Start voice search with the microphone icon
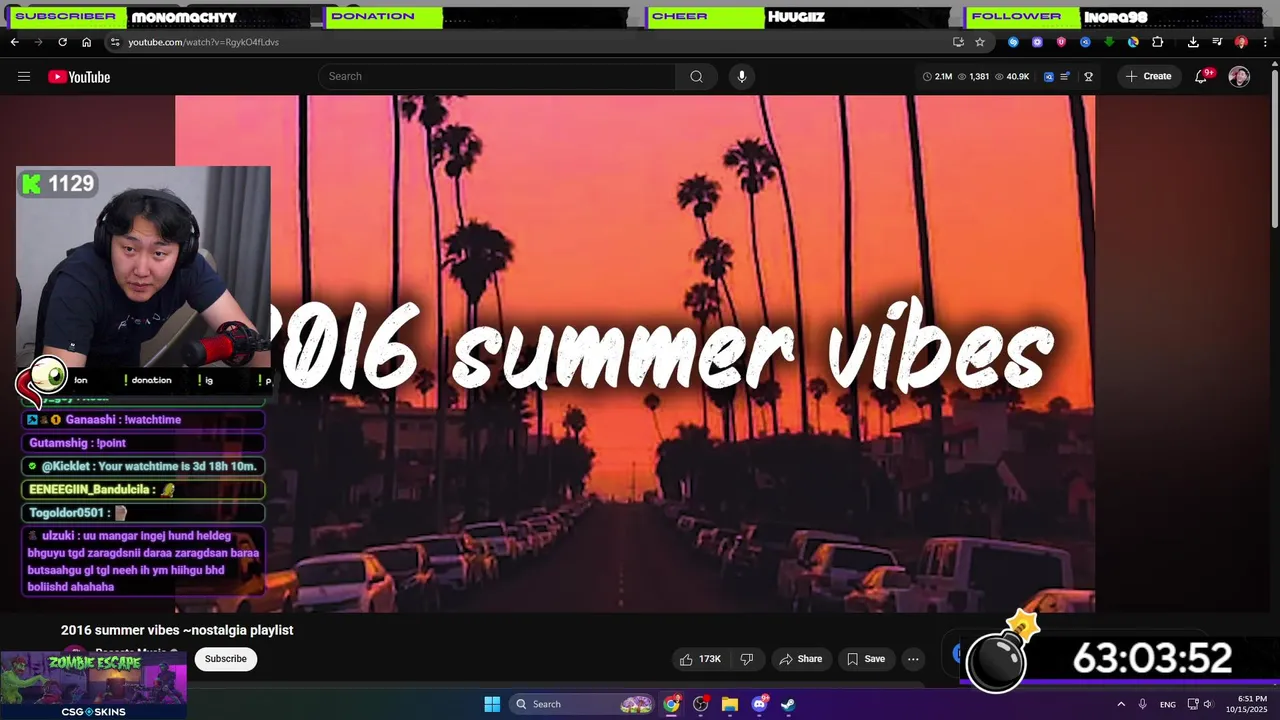Image resolution: width=1280 pixels, height=720 pixels. tap(741, 77)
